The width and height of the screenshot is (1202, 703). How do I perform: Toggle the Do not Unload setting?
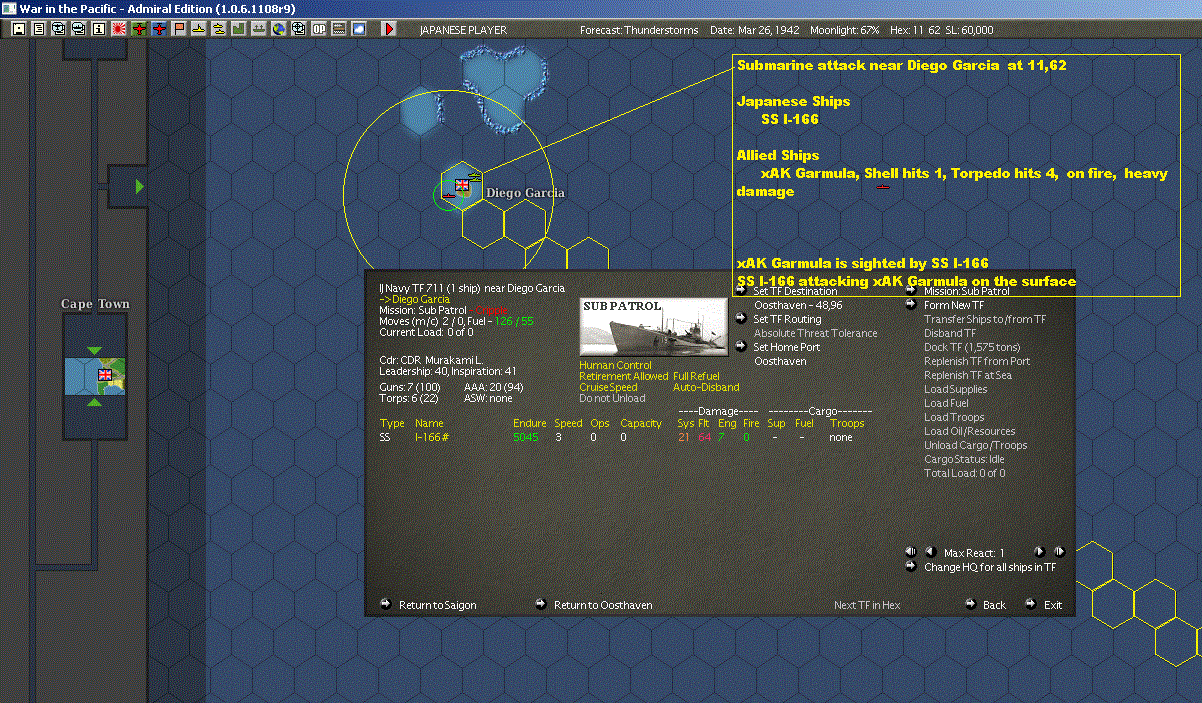[x=612, y=398]
